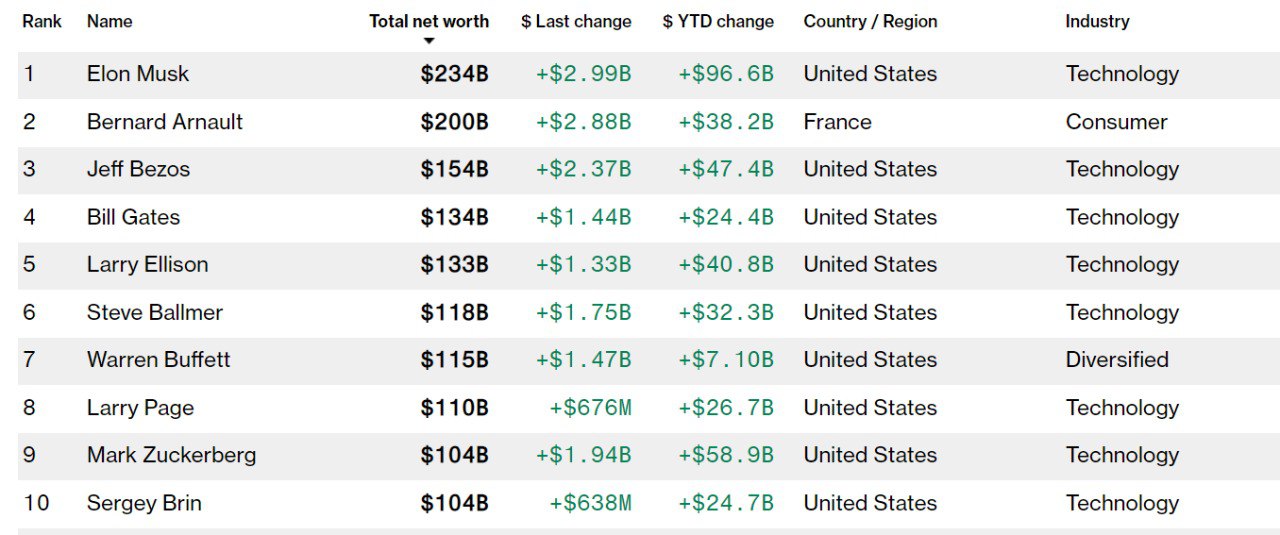This screenshot has width=1280, height=535.
Task: Open Mark Zuckerberg's profile
Action: click(x=171, y=455)
